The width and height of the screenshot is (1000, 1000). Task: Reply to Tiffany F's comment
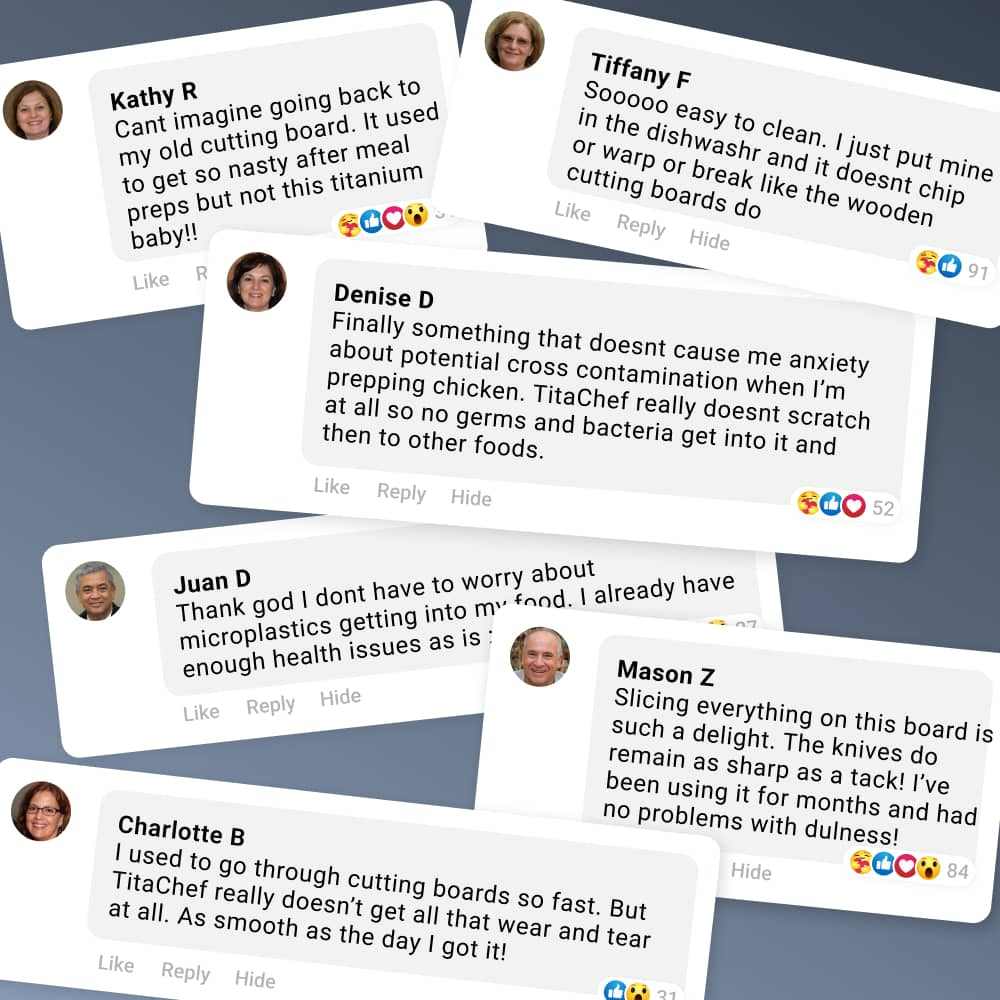[641, 225]
